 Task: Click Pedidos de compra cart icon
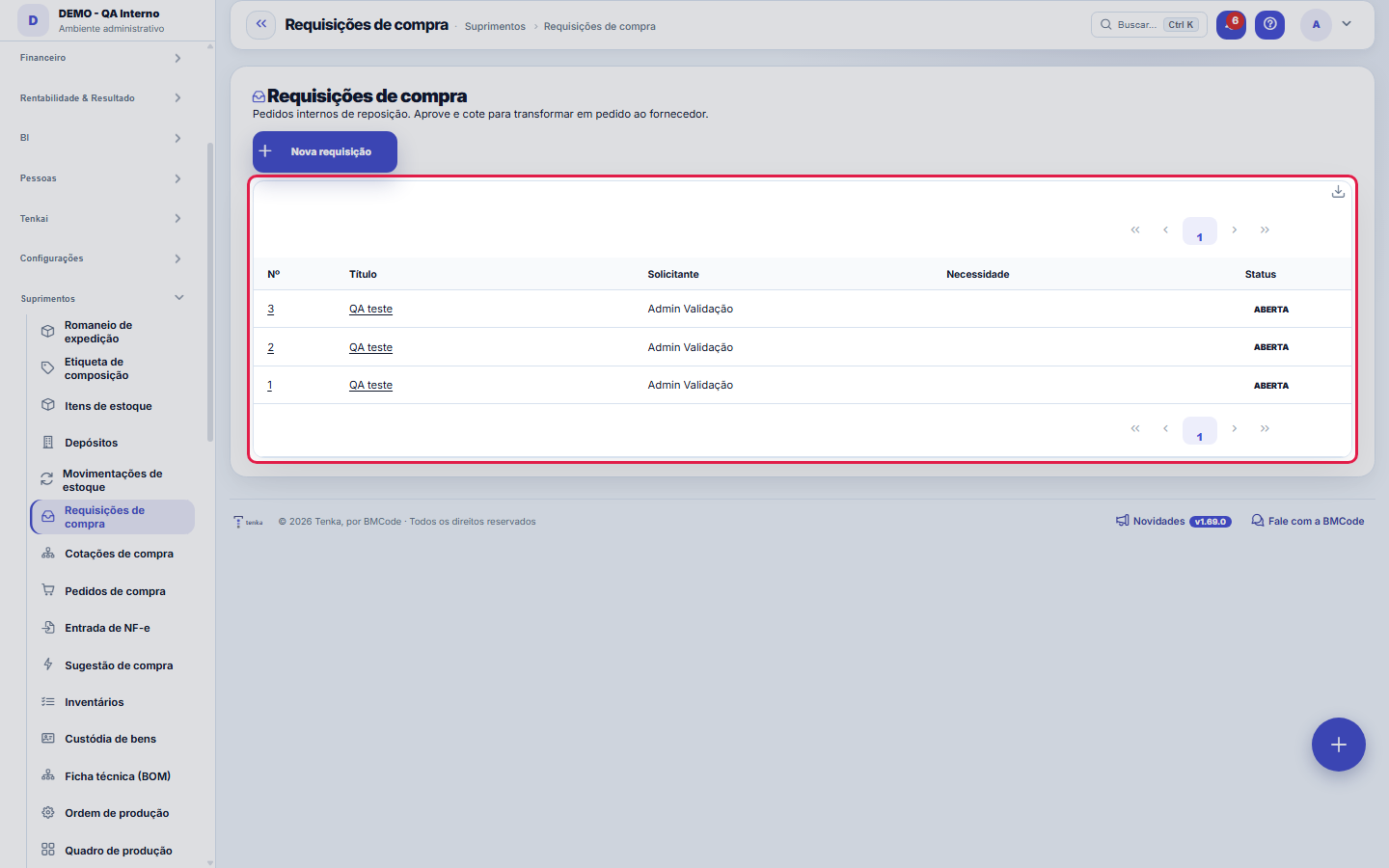click(47, 590)
